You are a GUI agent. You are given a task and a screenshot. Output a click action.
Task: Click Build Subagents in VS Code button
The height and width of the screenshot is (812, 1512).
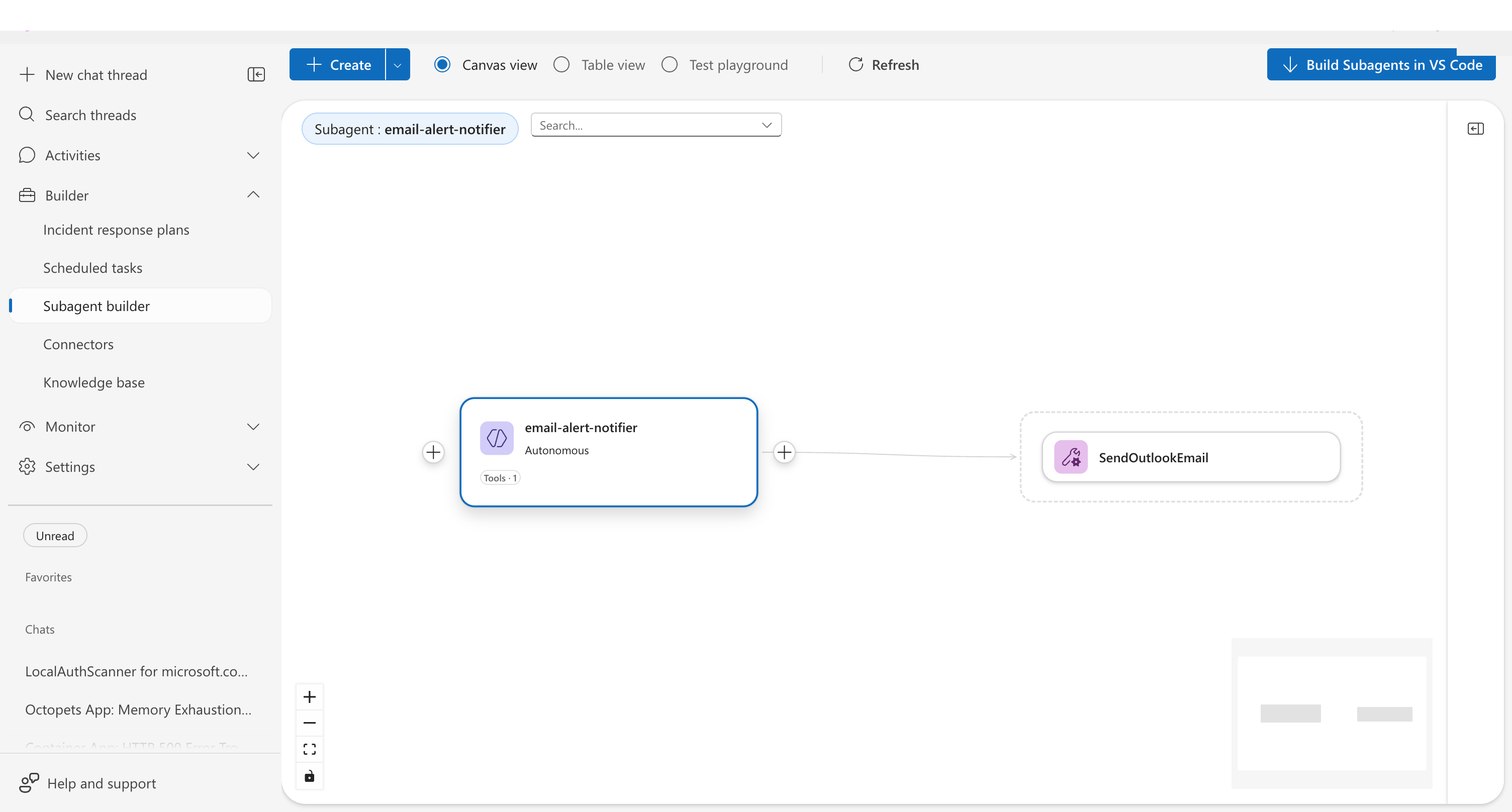(1381, 64)
